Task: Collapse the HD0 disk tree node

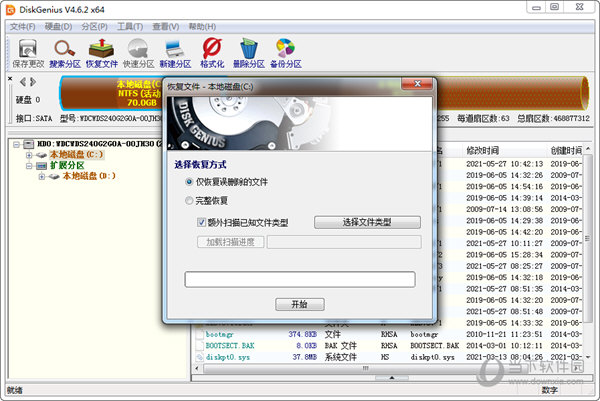Action: tap(16, 144)
